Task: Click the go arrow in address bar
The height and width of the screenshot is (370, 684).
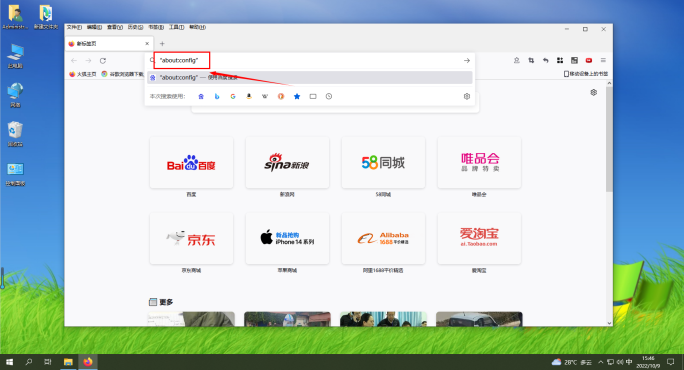Action: (x=467, y=61)
